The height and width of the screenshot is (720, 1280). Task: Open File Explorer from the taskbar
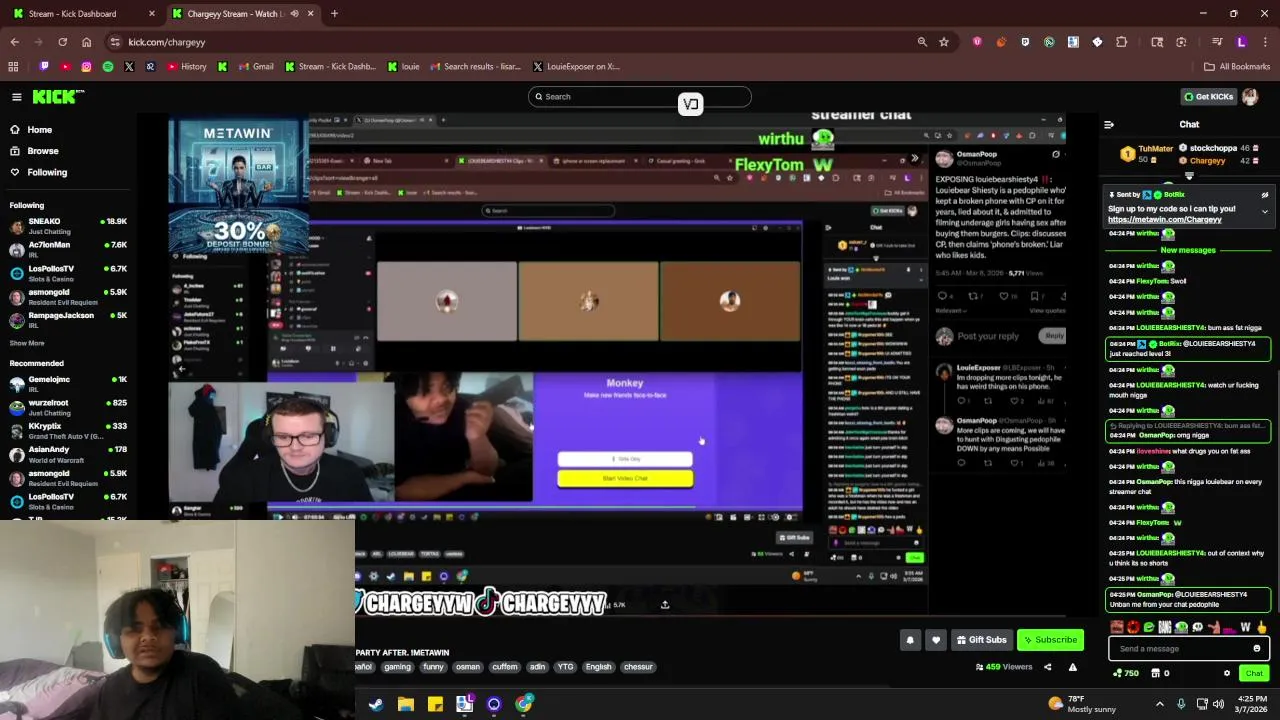click(405, 704)
